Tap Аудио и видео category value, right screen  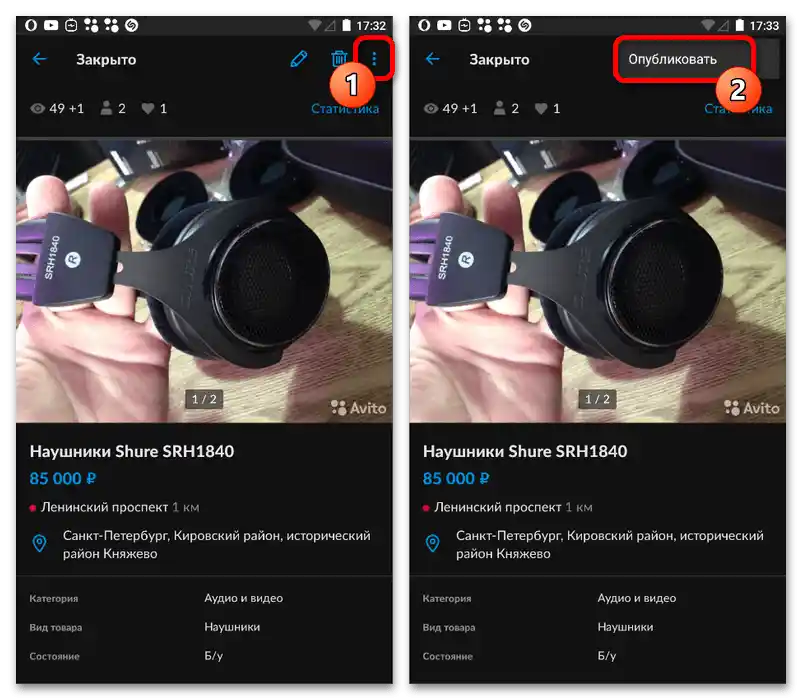pos(637,598)
